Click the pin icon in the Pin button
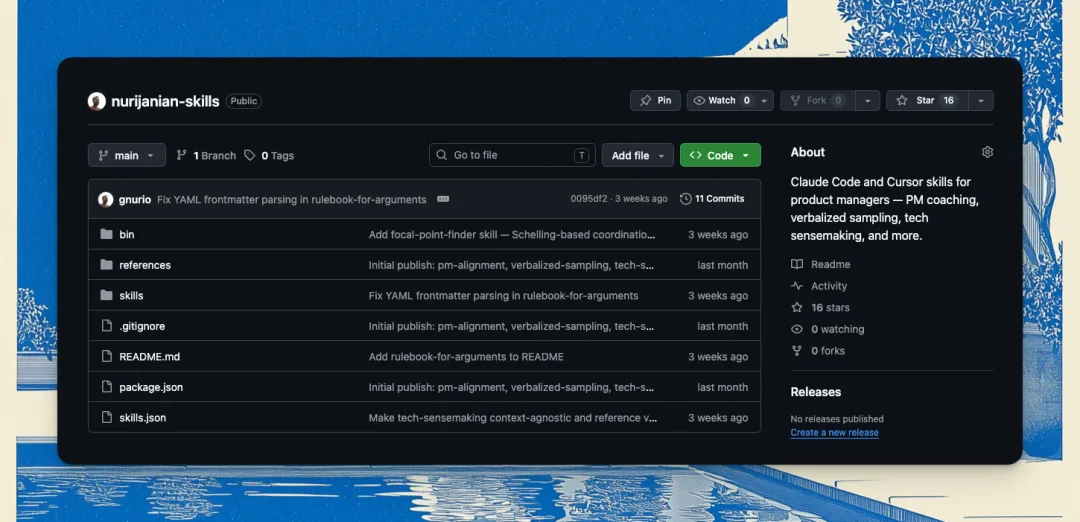The width and height of the screenshot is (1080, 522). pyautogui.click(x=645, y=101)
